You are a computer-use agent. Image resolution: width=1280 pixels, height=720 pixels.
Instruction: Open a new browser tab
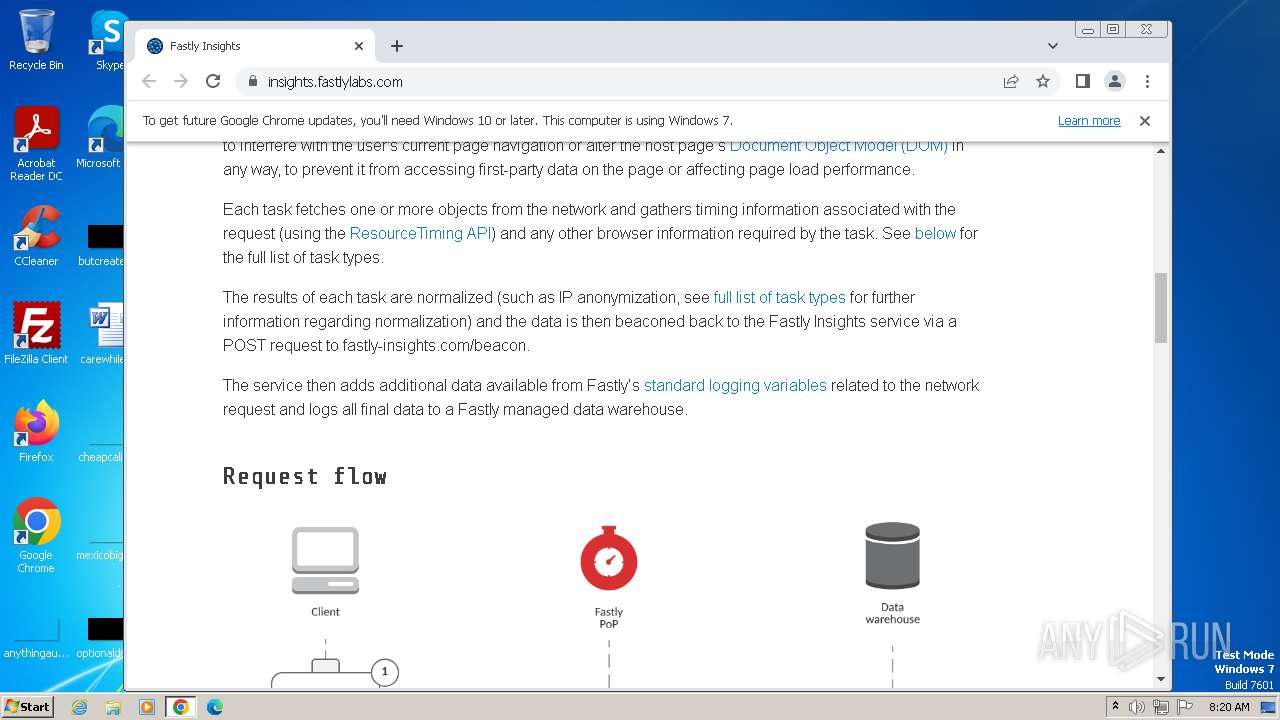pos(397,46)
